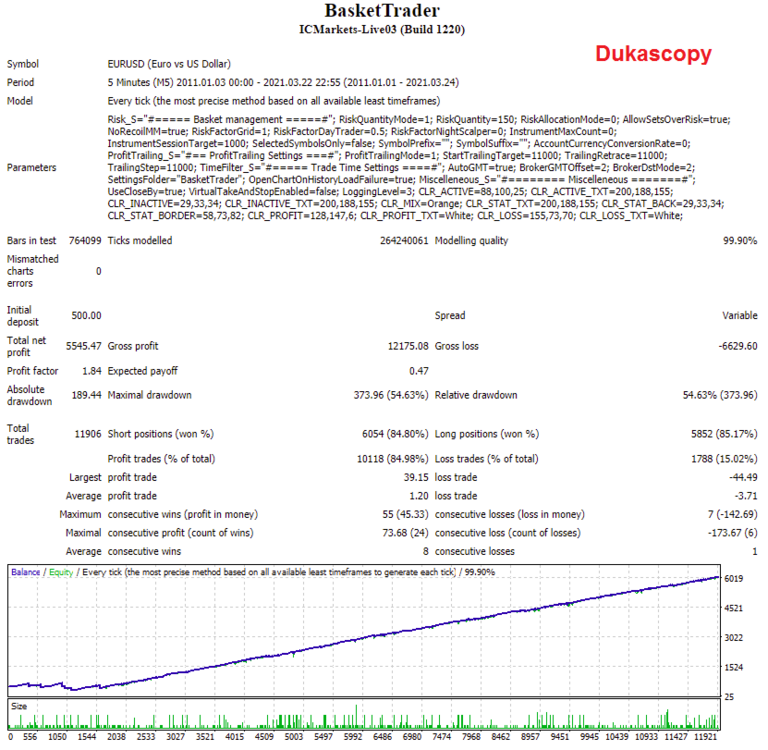Click consecutive losses value 7 (-142.69)
The height and width of the screenshot is (750, 768).
point(732,514)
